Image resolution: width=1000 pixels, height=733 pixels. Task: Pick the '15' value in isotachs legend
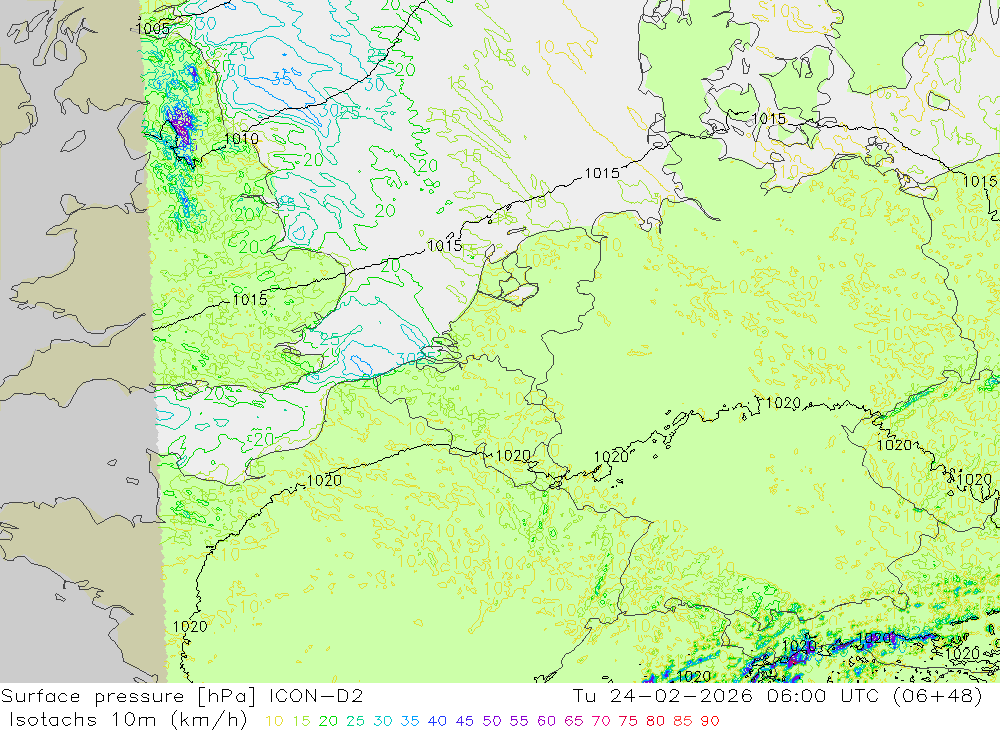click(302, 721)
